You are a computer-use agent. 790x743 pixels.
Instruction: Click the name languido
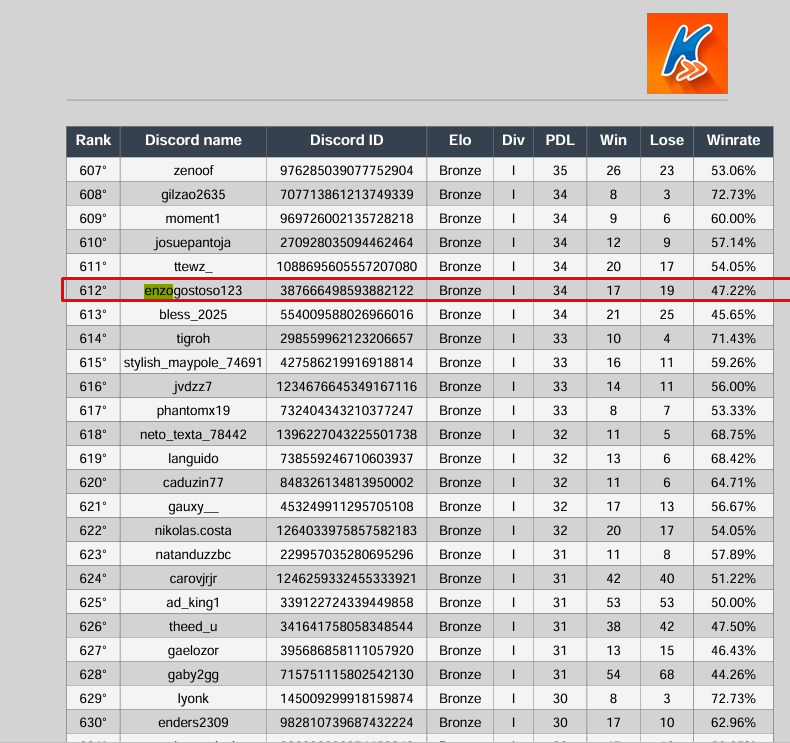(x=193, y=459)
